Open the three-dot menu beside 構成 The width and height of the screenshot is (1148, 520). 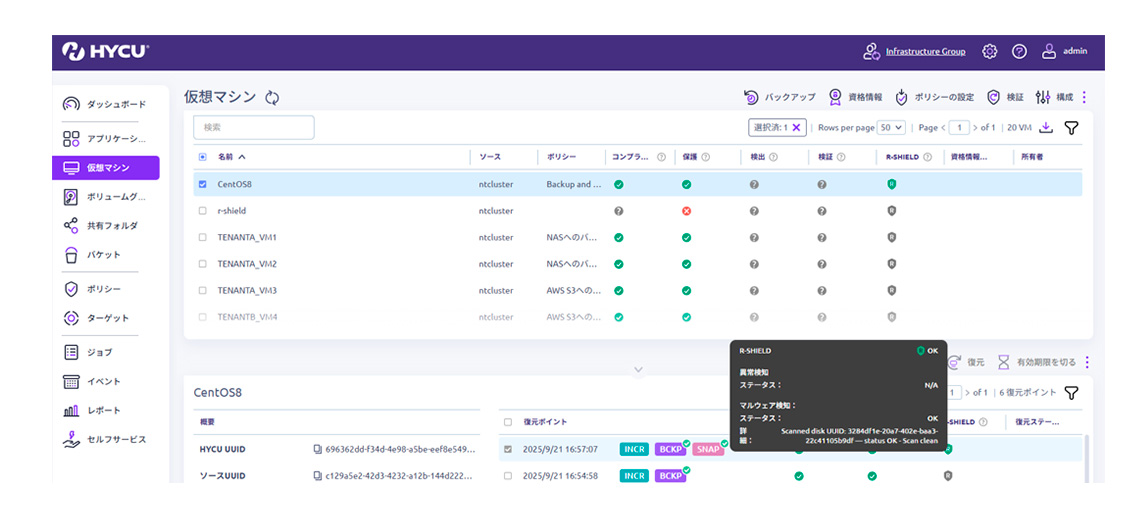click(x=1084, y=97)
